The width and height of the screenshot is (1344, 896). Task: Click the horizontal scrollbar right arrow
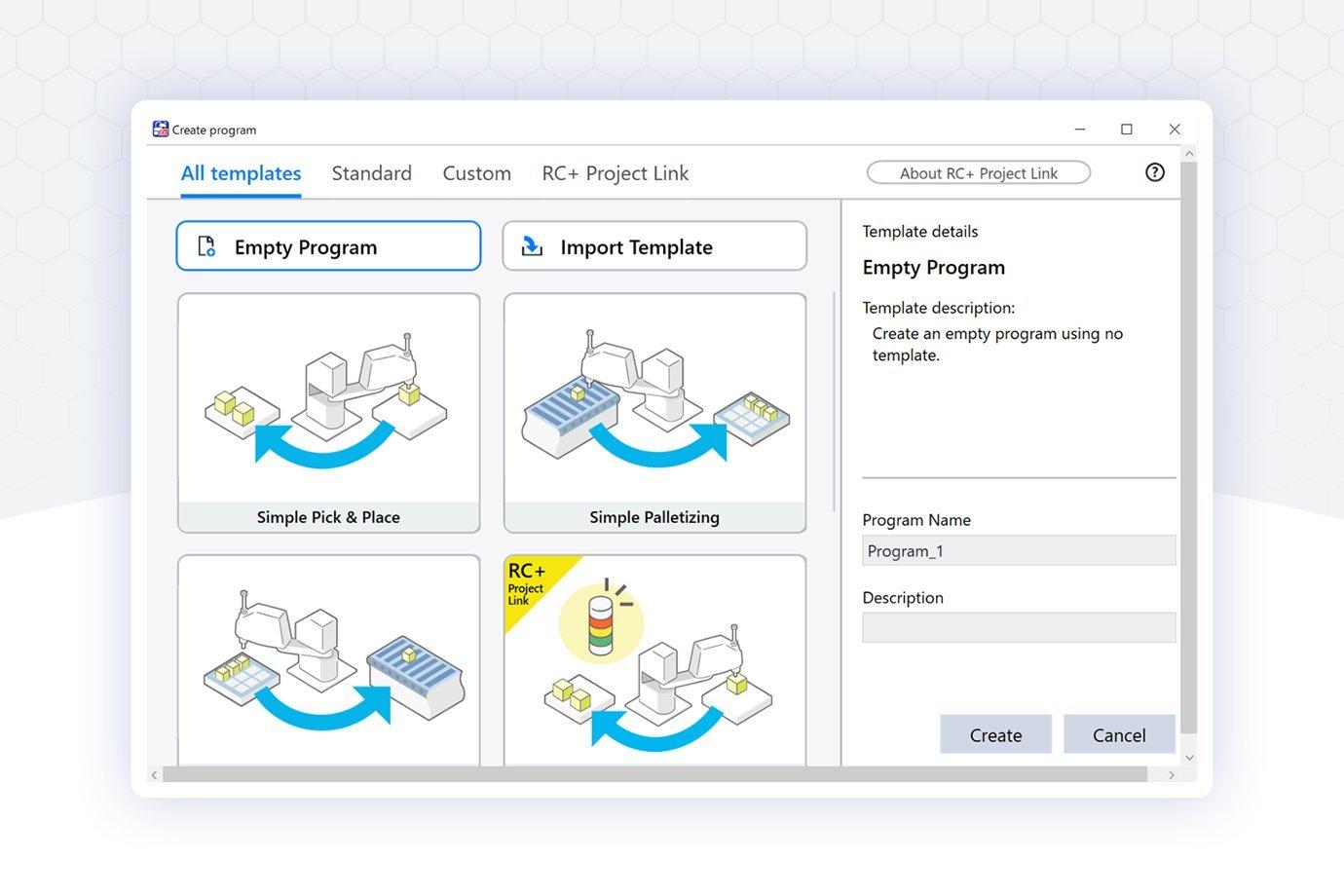click(1172, 775)
